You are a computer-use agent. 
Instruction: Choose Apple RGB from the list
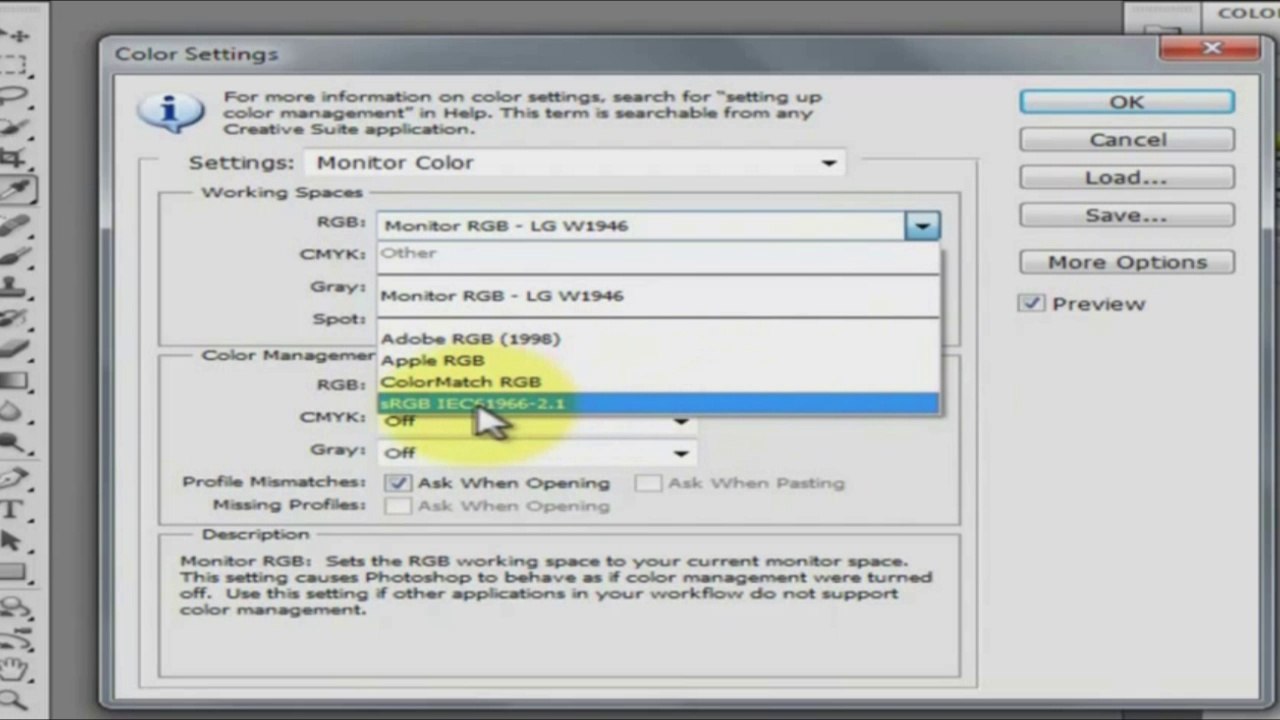658,360
